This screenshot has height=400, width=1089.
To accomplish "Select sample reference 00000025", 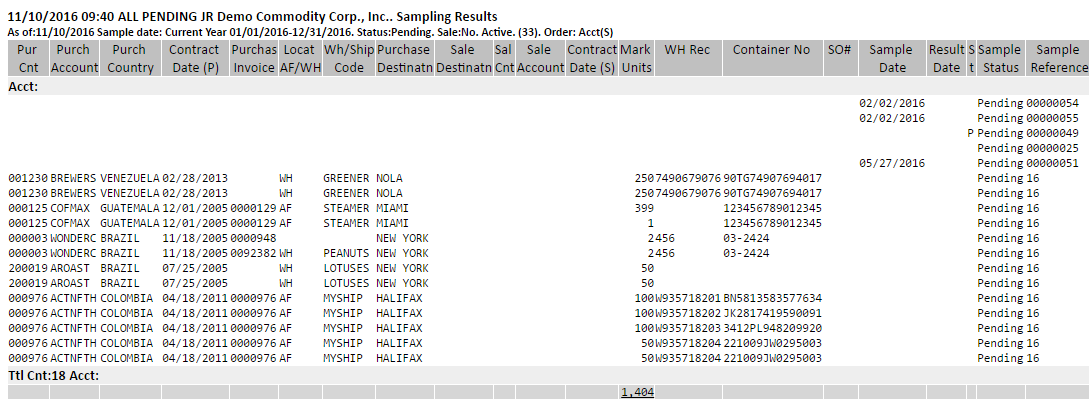I will (1052, 148).
